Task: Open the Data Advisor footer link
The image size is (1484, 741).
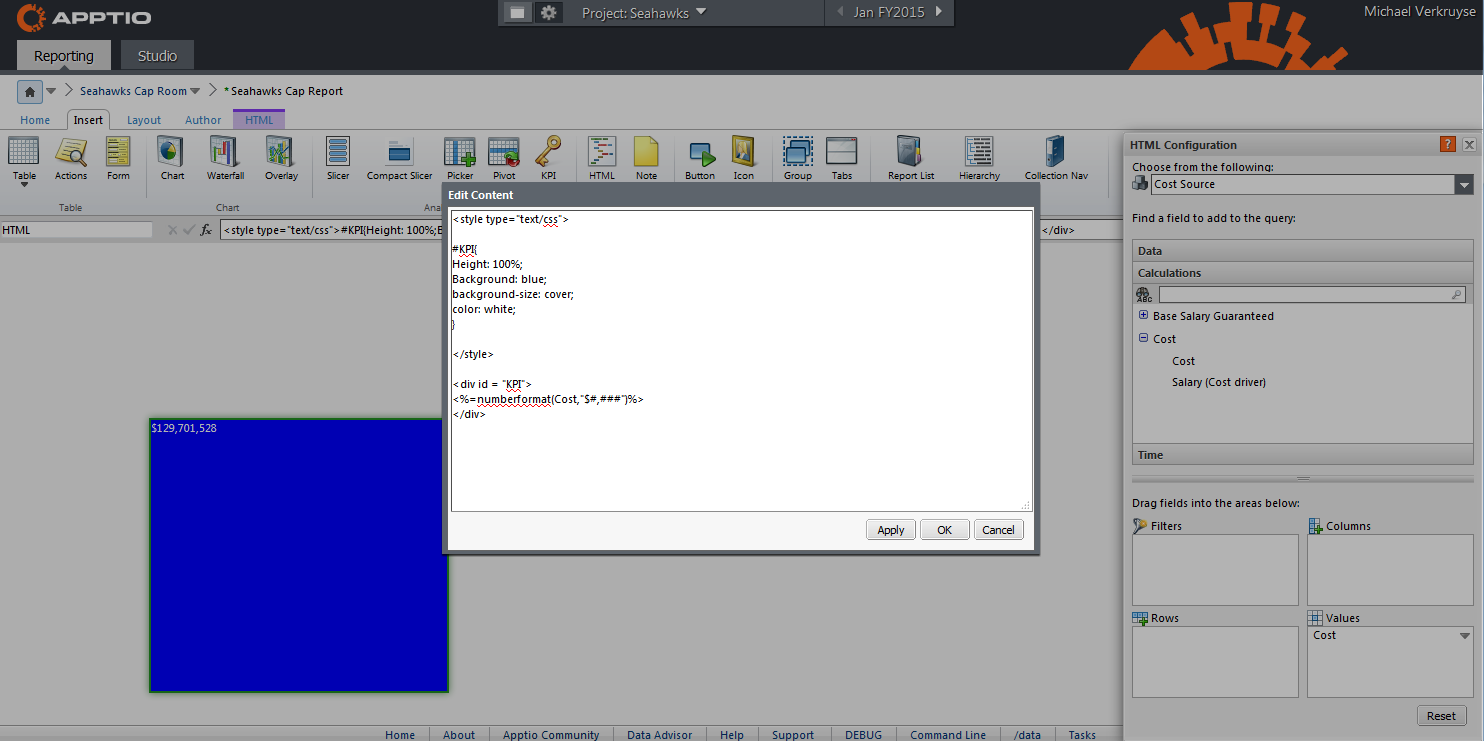Action: (659, 735)
